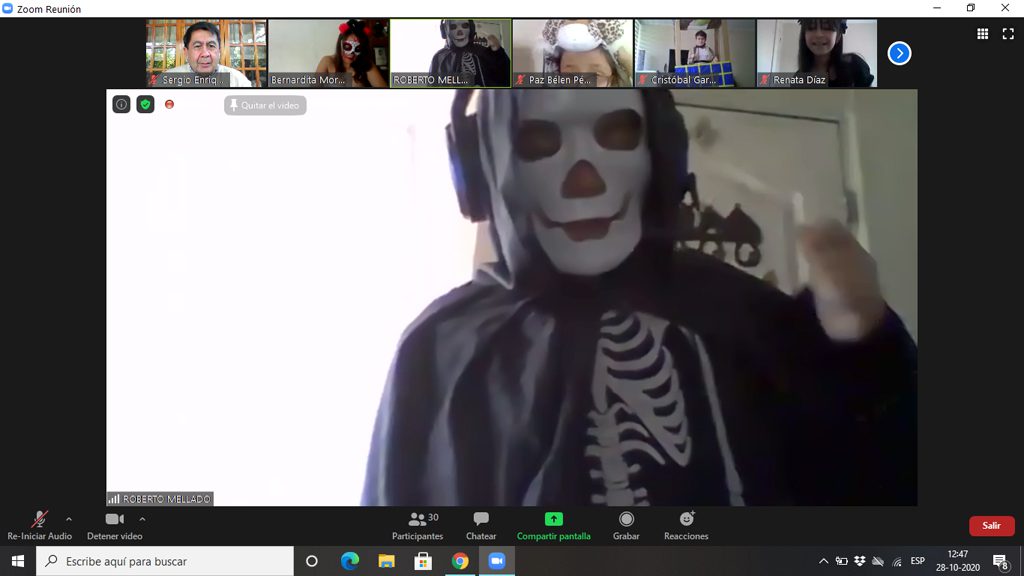
Task: Expand audio options arrow next to microphone
Action: tap(68, 519)
